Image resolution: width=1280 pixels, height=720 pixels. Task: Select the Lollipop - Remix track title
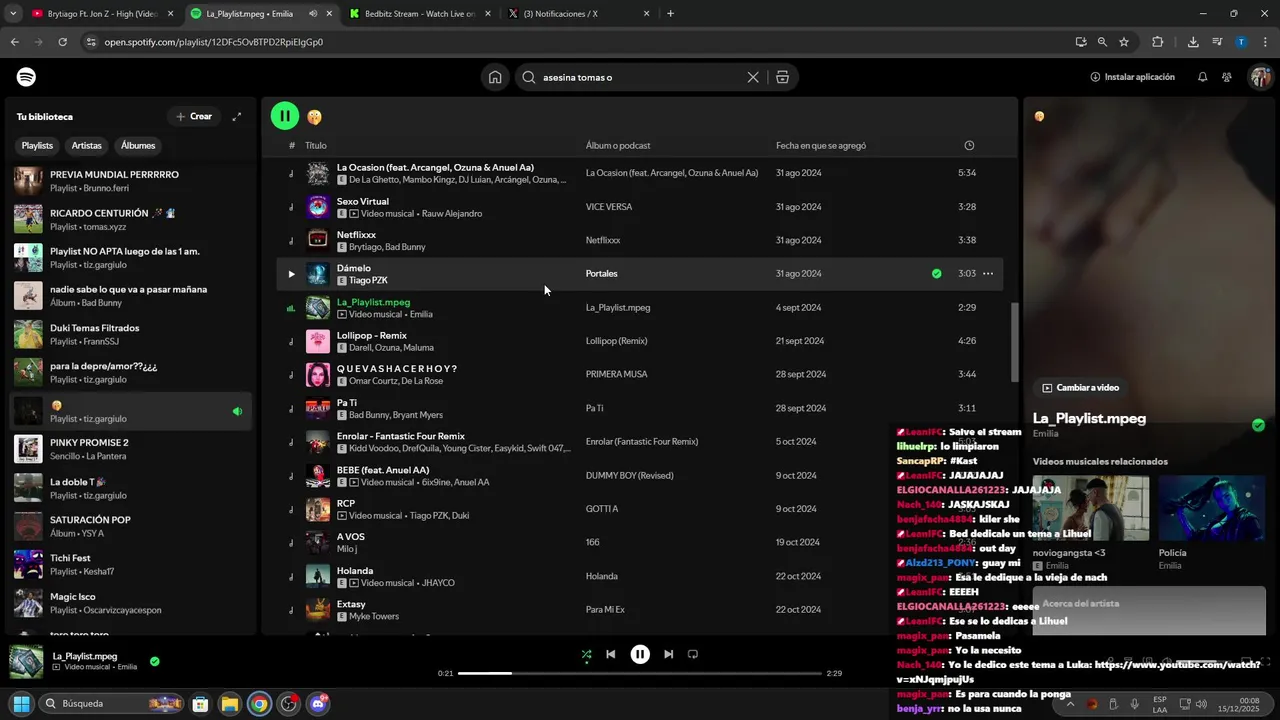tap(372, 335)
